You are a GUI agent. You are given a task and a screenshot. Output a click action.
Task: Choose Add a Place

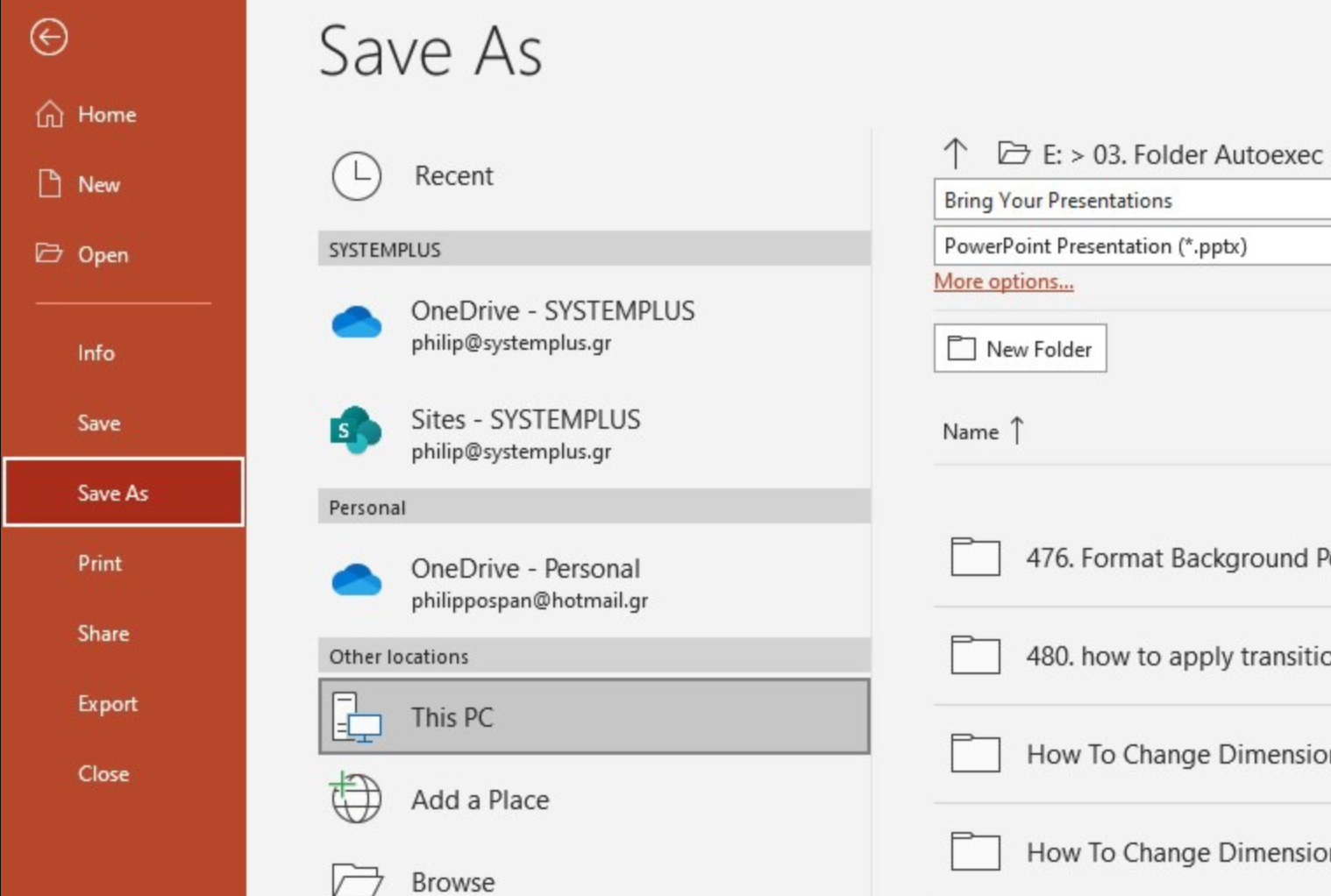(594, 799)
